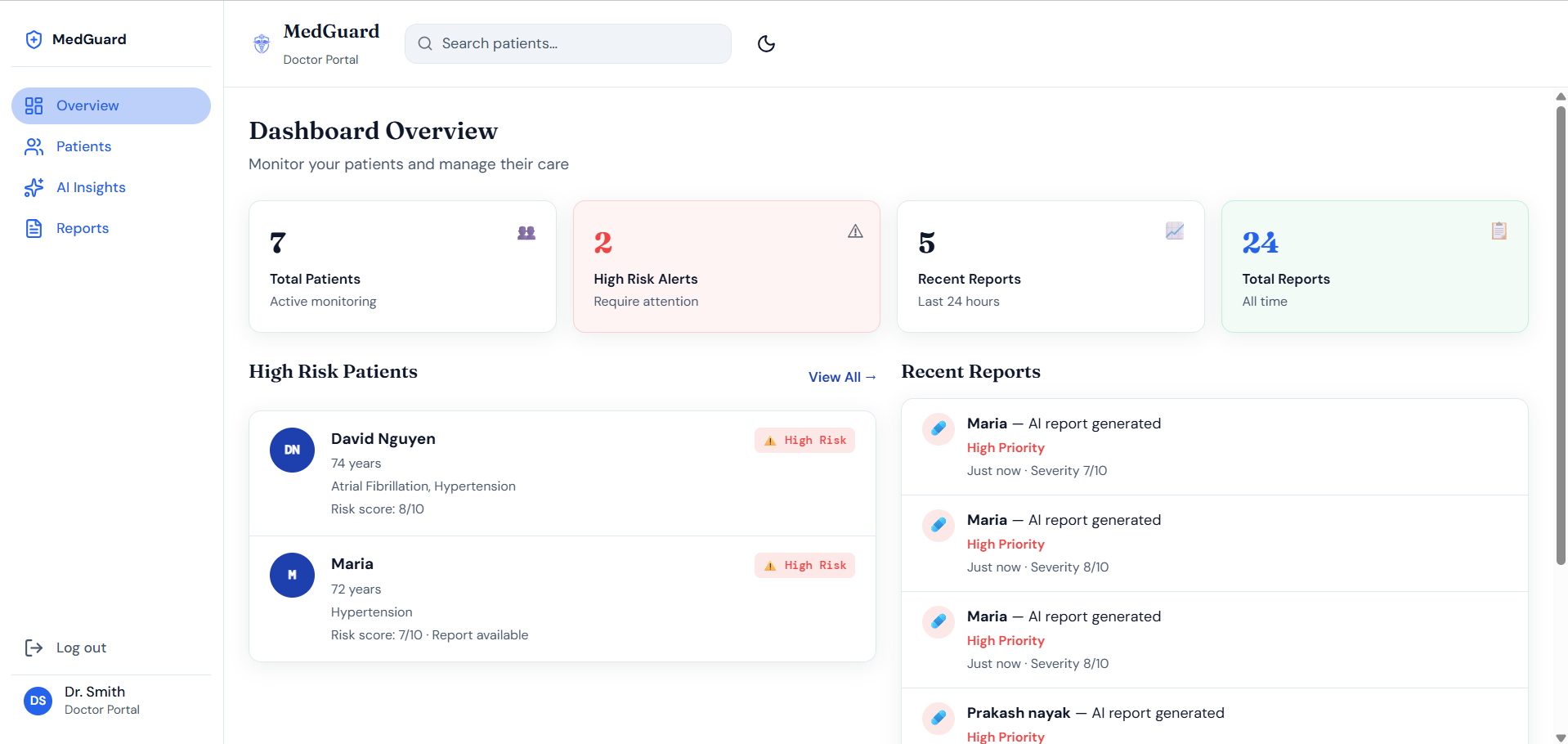Click the scrollbar down arrow

[1561, 737]
